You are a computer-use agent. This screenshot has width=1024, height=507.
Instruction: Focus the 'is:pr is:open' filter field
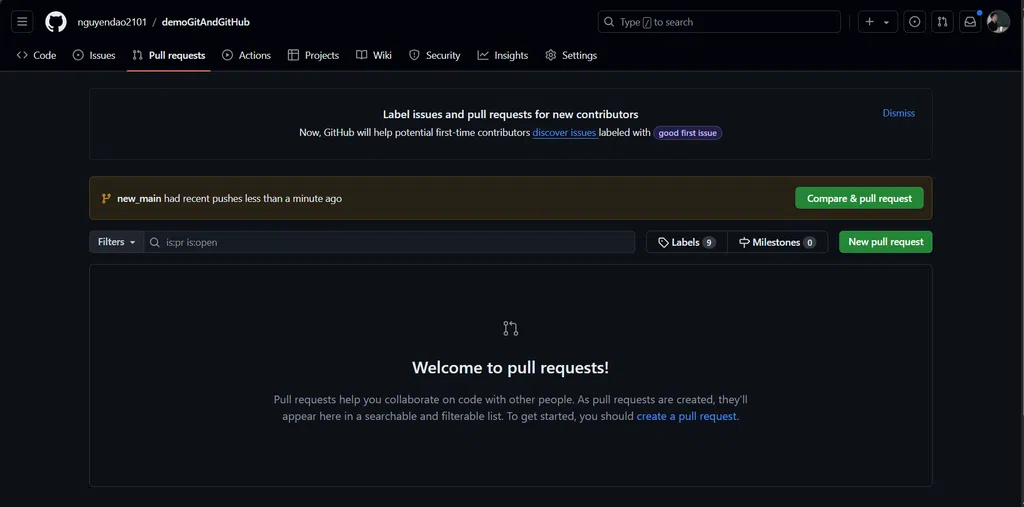click(389, 242)
